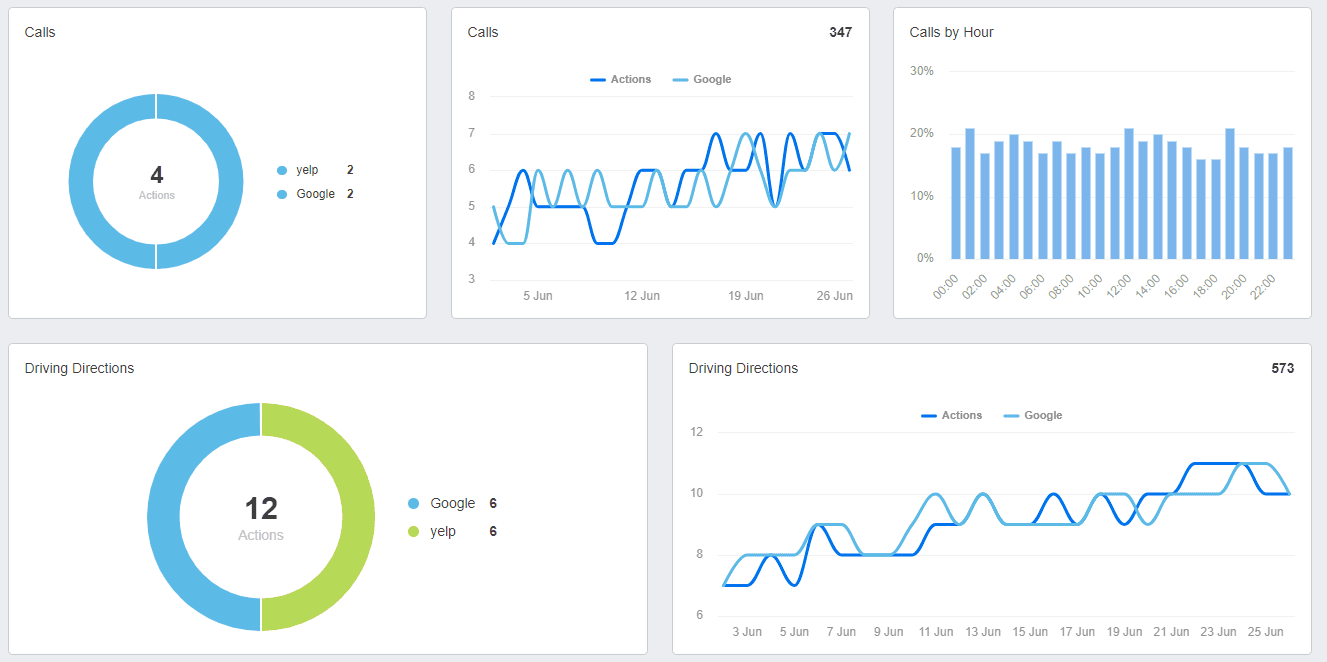The height and width of the screenshot is (662, 1327).
Task: Click the 347 total in the Calls chart
Action: [841, 32]
